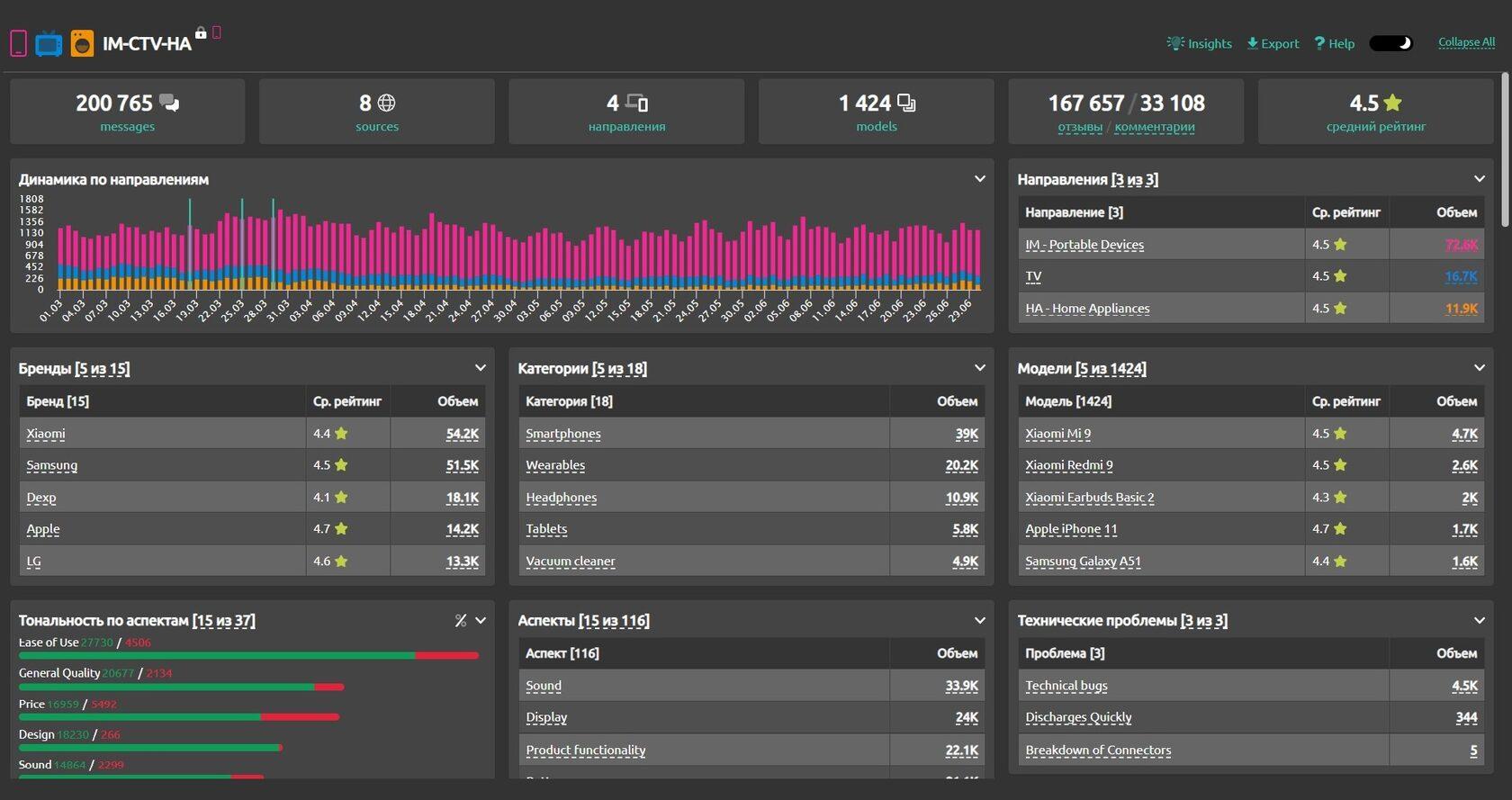The height and width of the screenshot is (800, 1512).
Task: Toggle the dark mode switch
Action: click(x=1391, y=43)
